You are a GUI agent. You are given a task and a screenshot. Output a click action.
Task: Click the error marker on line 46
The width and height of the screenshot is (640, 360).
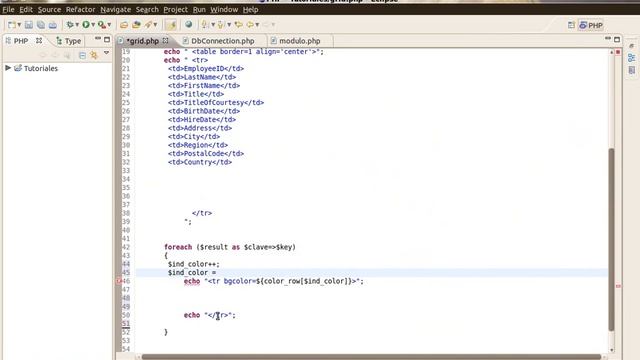(119, 281)
